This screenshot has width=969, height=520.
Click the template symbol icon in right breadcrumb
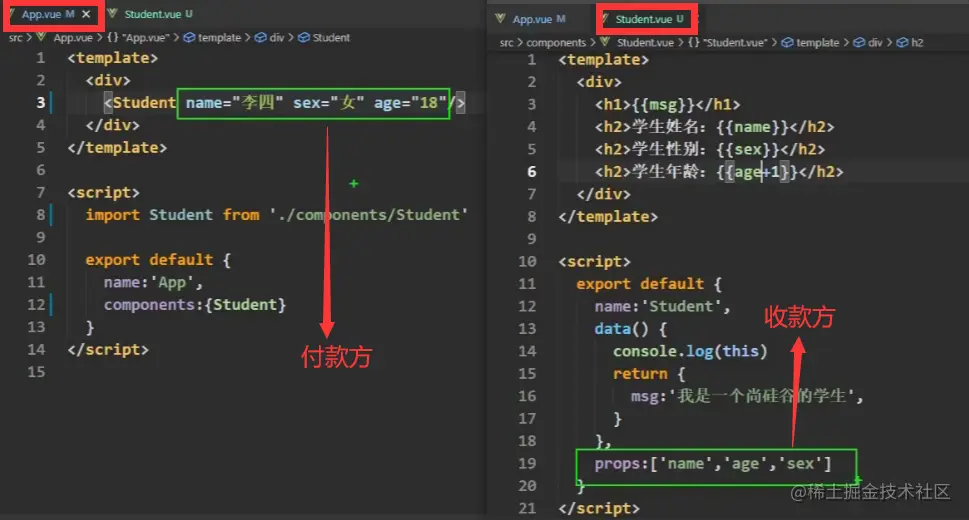coord(787,43)
